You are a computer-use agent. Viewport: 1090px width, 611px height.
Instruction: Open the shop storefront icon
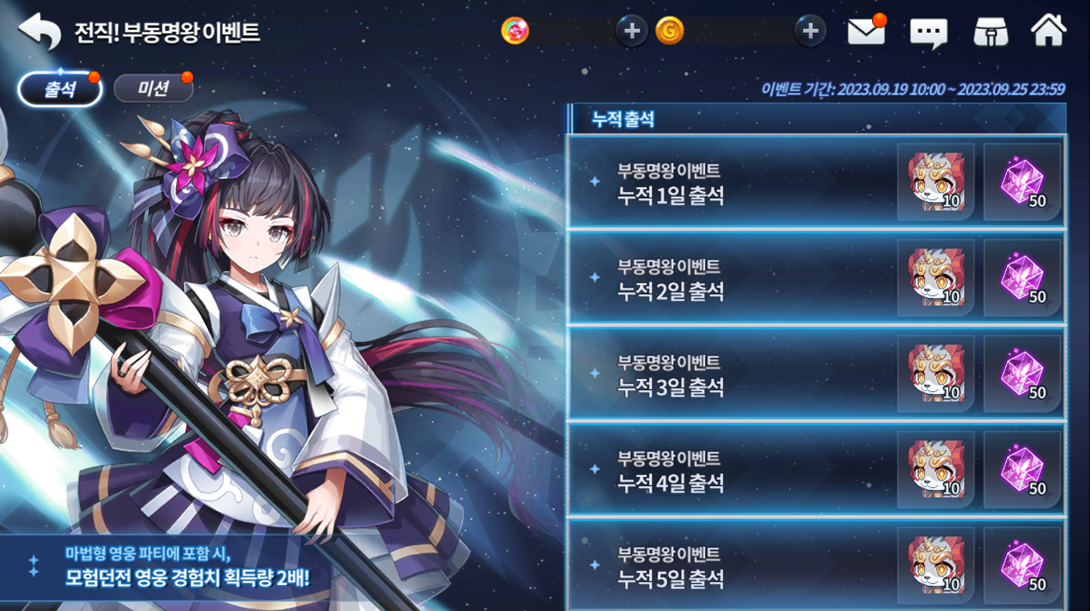(991, 32)
